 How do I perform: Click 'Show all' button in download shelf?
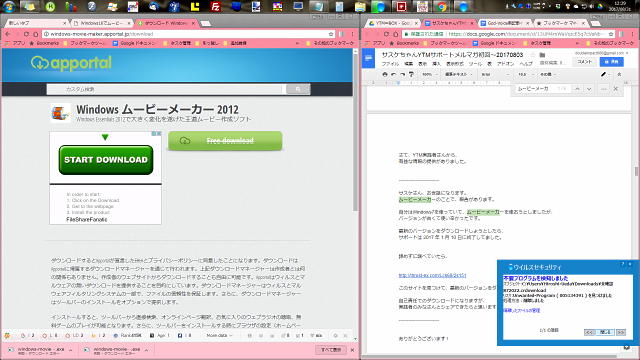tap(331, 350)
